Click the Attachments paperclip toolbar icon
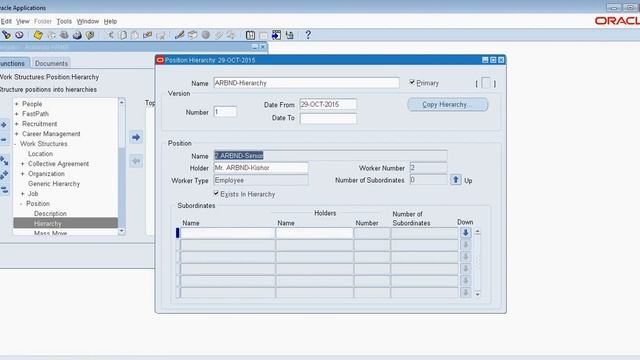Viewport: 640px width, 360px height. pyautogui.click(x=218, y=35)
